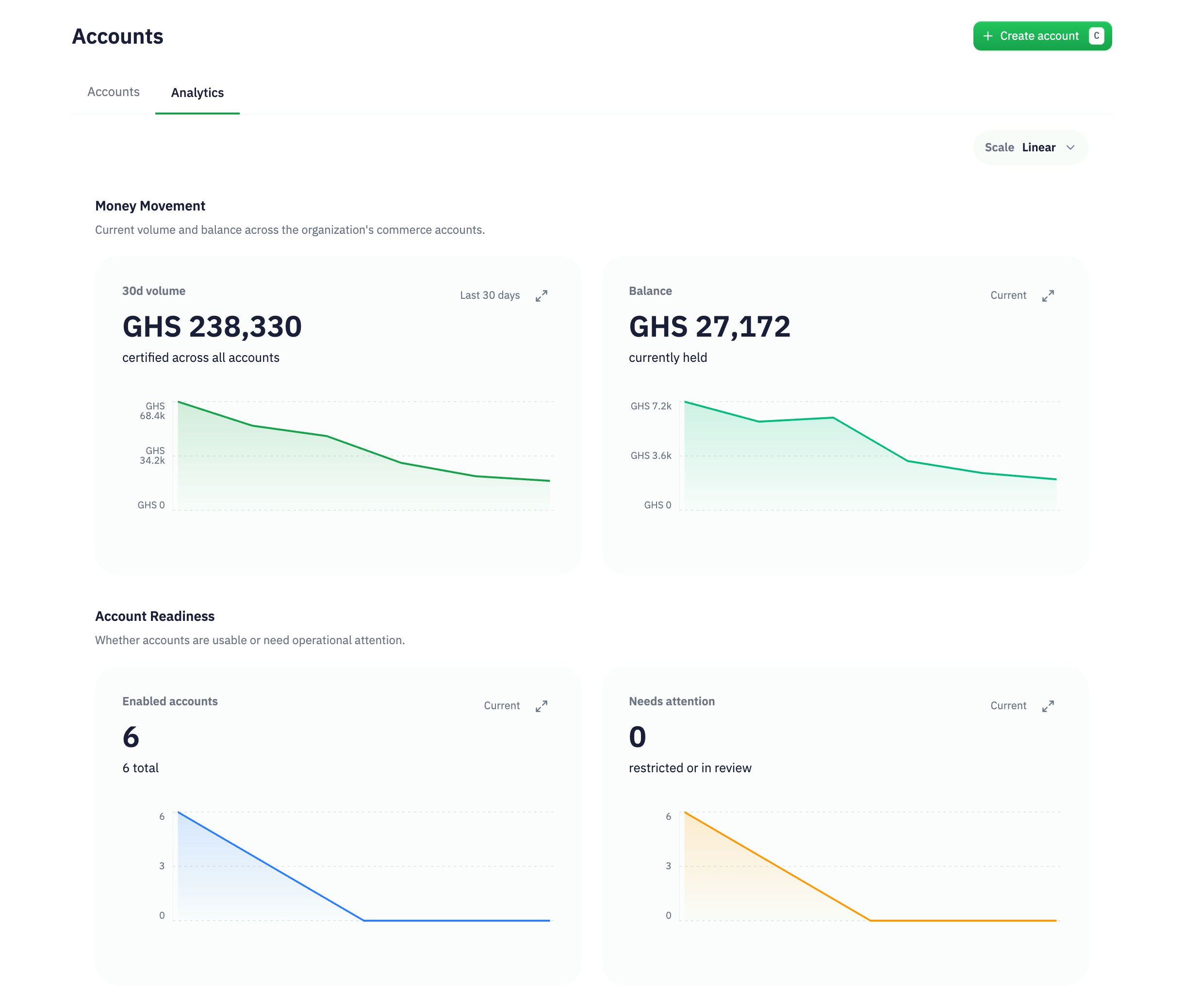
Task: Click Current label on Enabled accounts card
Action: point(502,705)
